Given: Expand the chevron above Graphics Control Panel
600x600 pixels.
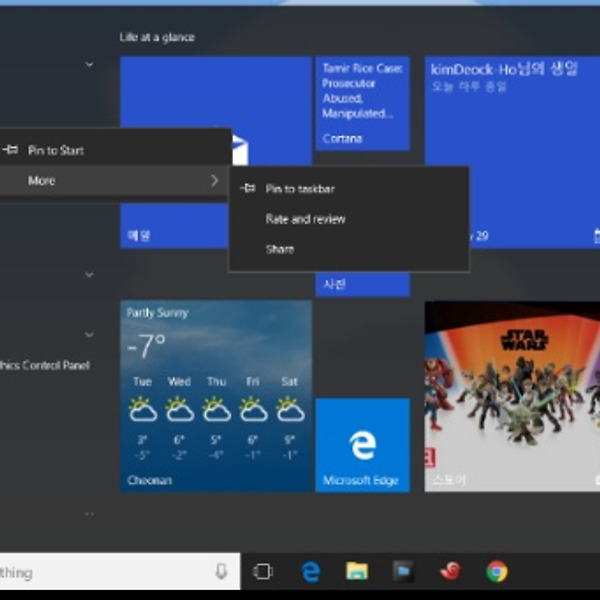Looking at the screenshot, I should coord(89,334).
